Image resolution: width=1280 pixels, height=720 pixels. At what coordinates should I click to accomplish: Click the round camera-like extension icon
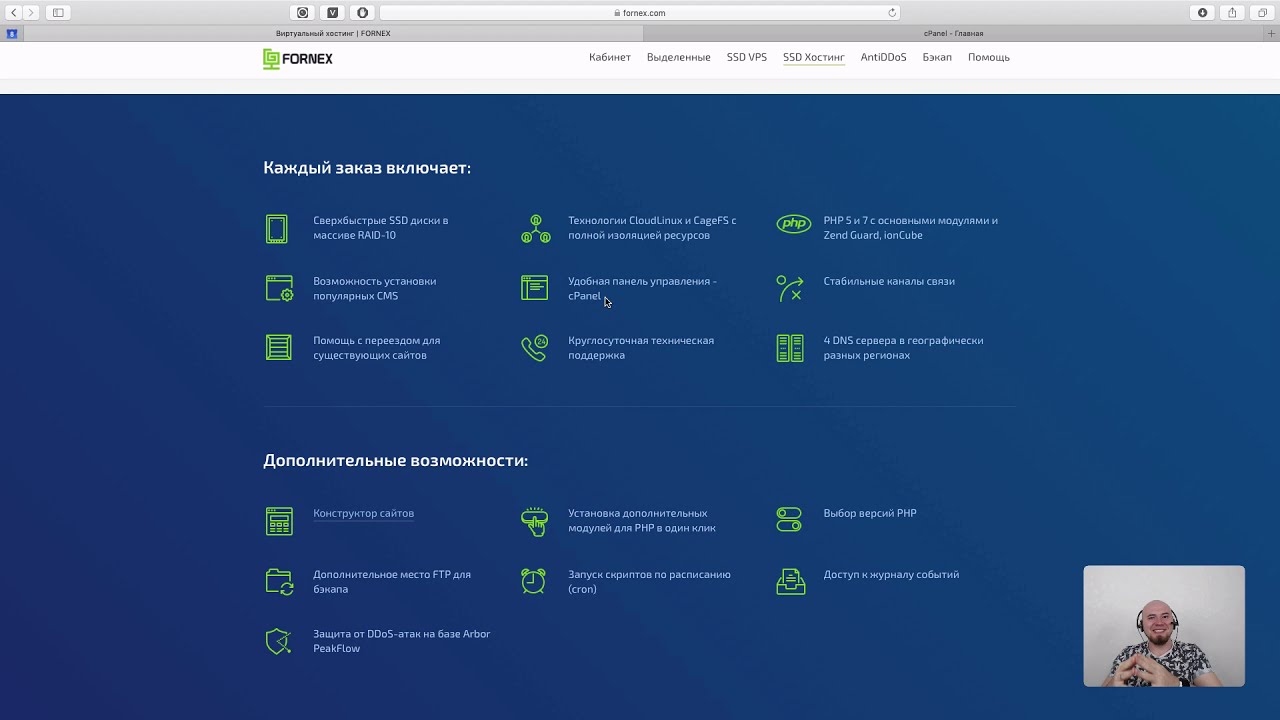[303, 13]
